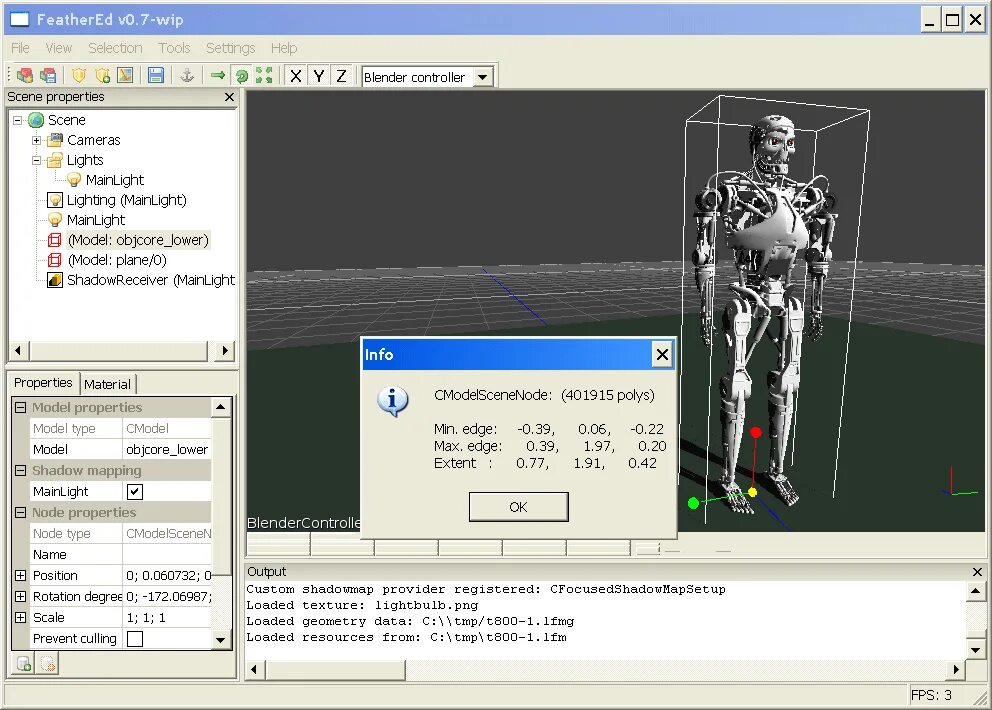
Task: Expand the Cameras tree node
Action: pos(37,140)
